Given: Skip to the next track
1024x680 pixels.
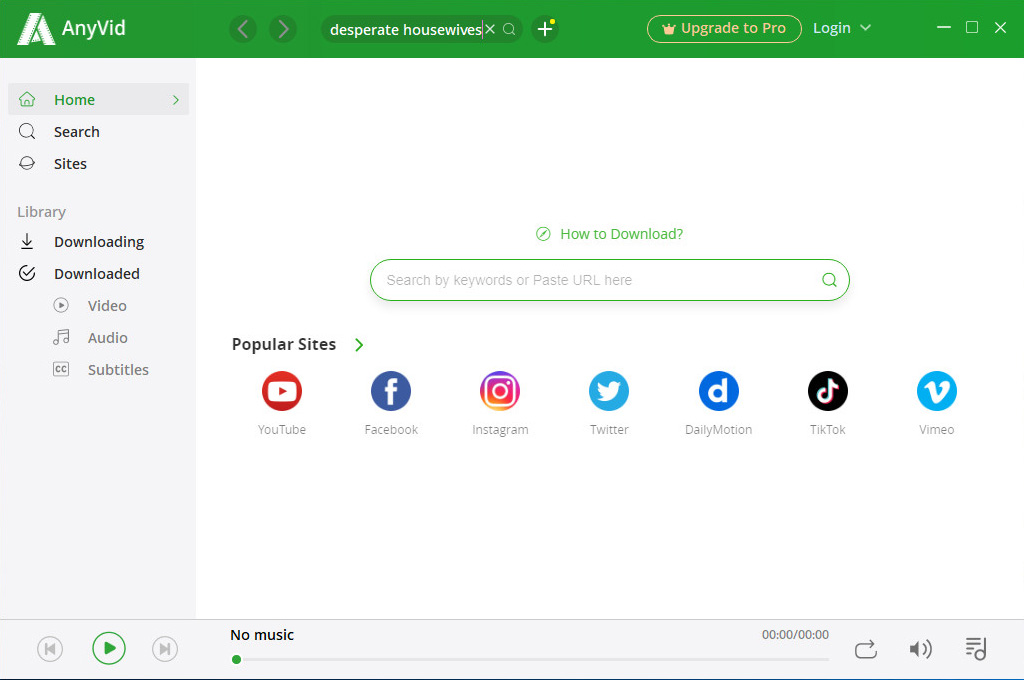Looking at the screenshot, I should (165, 649).
